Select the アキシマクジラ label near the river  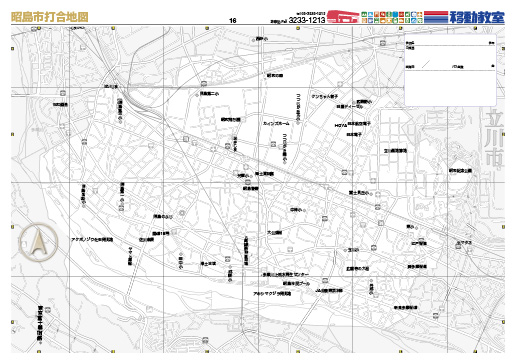tap(272, 294)
